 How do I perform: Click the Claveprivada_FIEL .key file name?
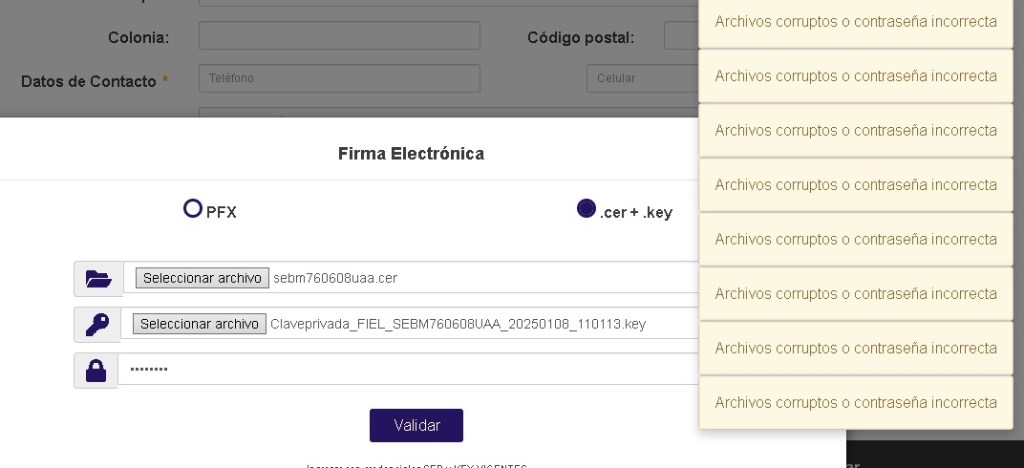pyautogui.click(x=458, y=324)
